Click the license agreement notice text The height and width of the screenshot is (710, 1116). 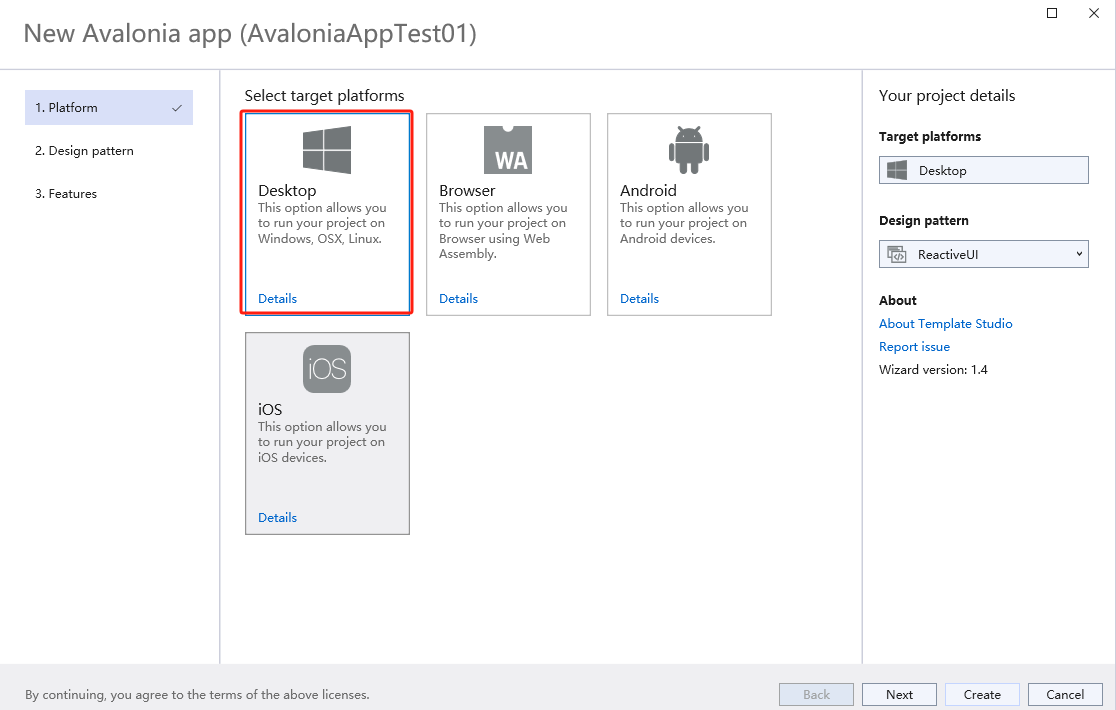(197, 695)
